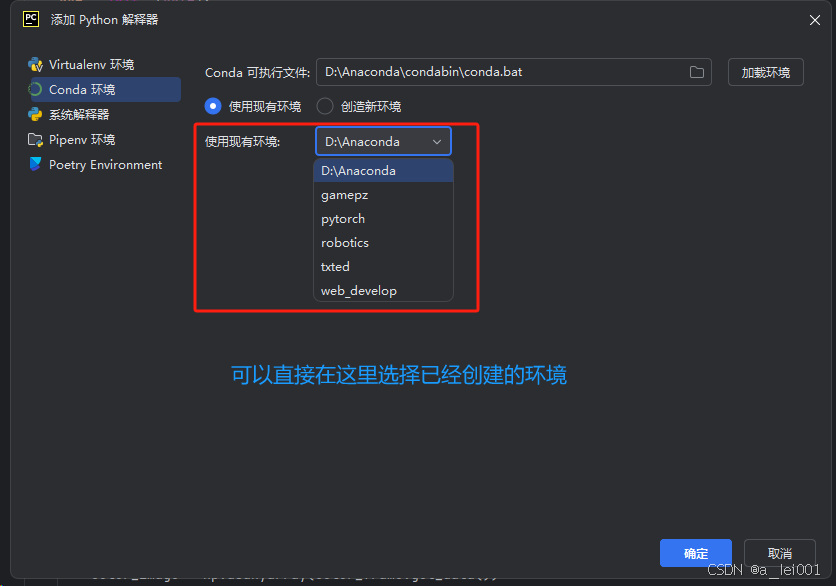
Task: Click the dropdown chevron arrow
Action: pyautogui.click(x=437, y=142)
